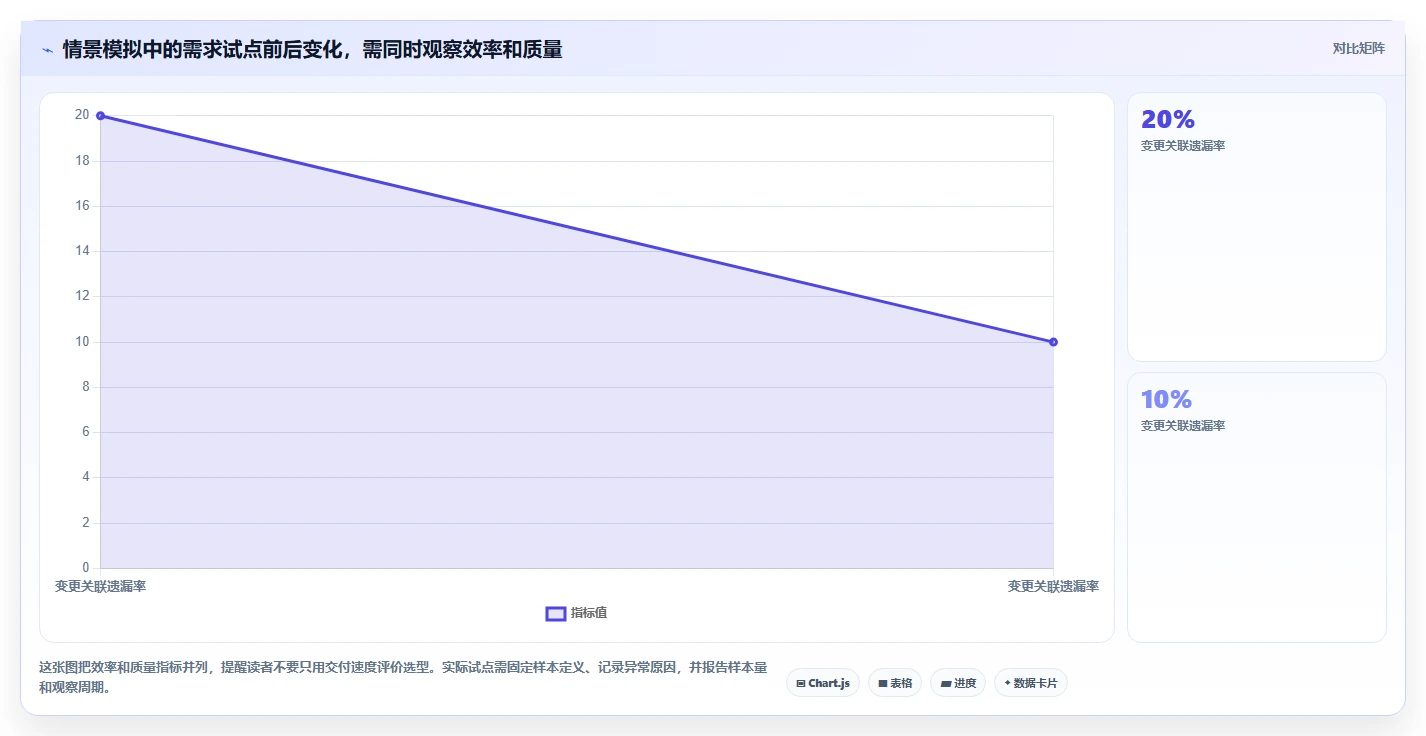Click the description paragraph below the chart
This screenshot has height=736, width=1426.
404,677
